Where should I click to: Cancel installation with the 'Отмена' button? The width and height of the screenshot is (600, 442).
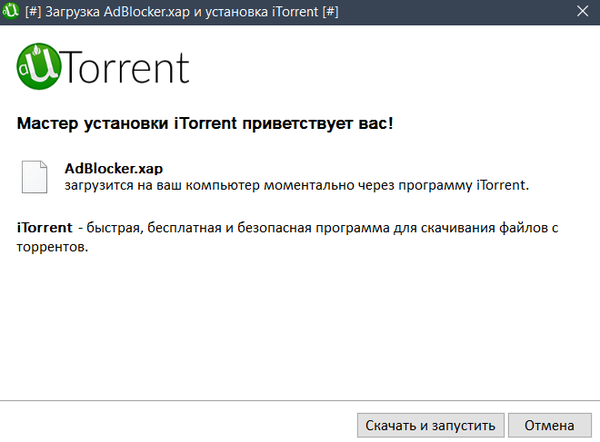(x=549, y=425)
